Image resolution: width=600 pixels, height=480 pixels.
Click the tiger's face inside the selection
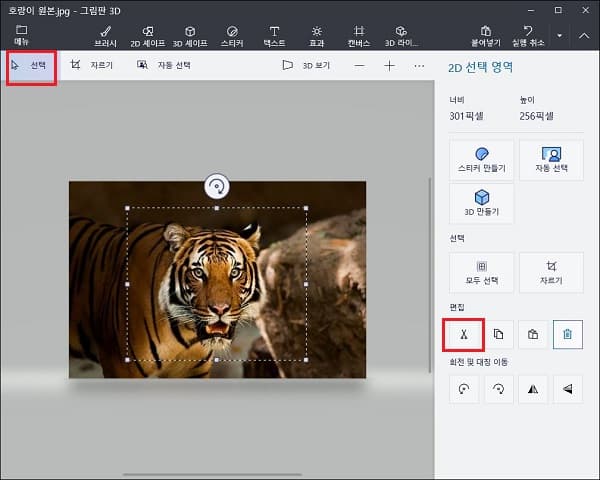click(x=216, y=283)
